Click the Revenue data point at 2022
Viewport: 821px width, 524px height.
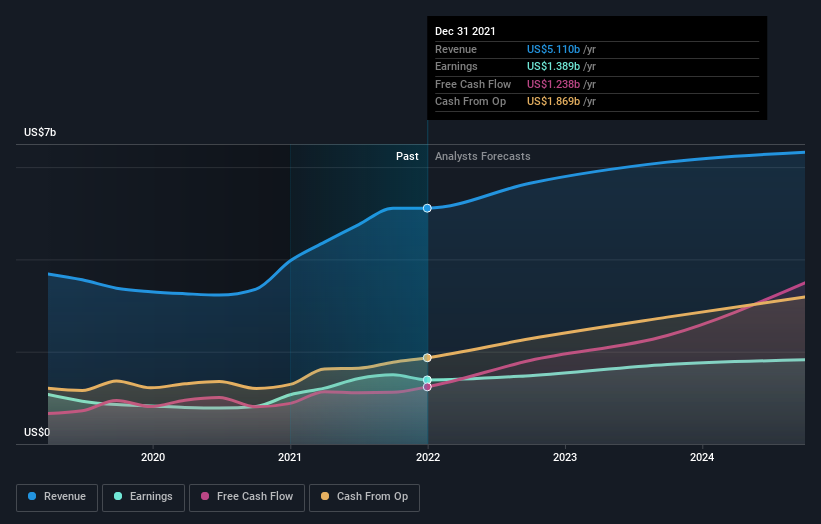coord(427,208)
